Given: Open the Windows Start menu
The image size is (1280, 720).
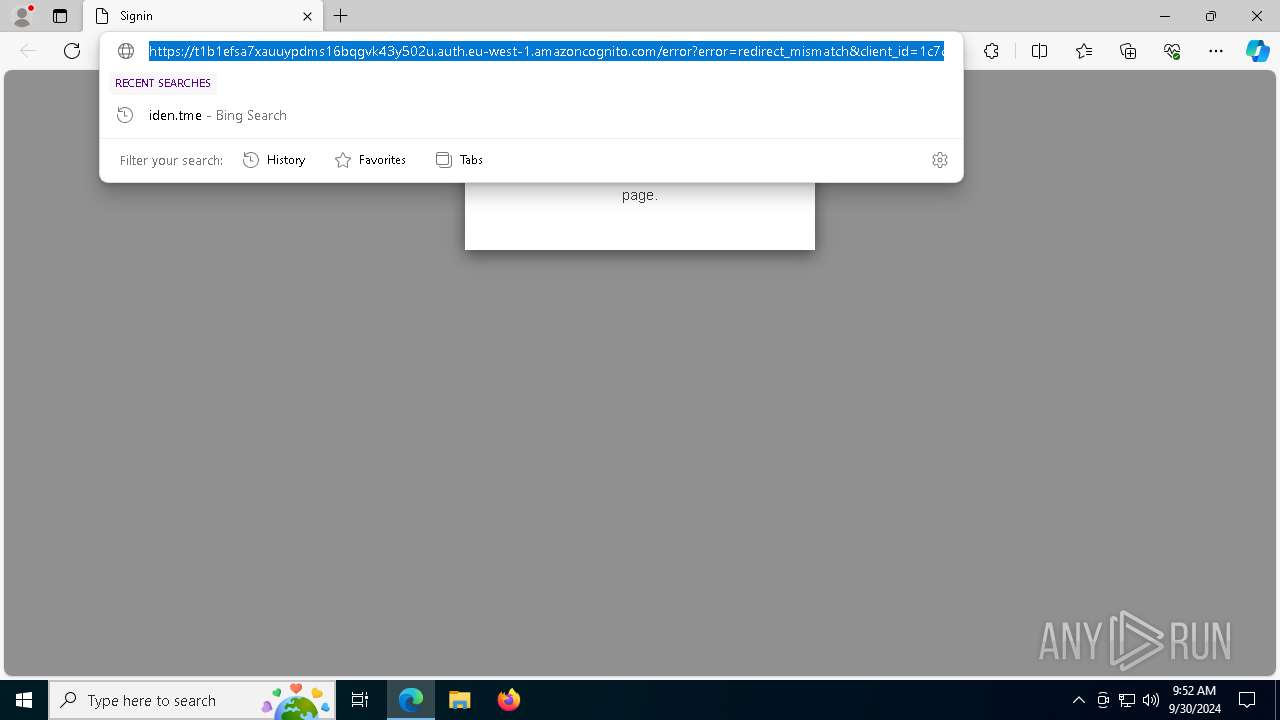Looking at the screenshot, I should pos(24,700).
